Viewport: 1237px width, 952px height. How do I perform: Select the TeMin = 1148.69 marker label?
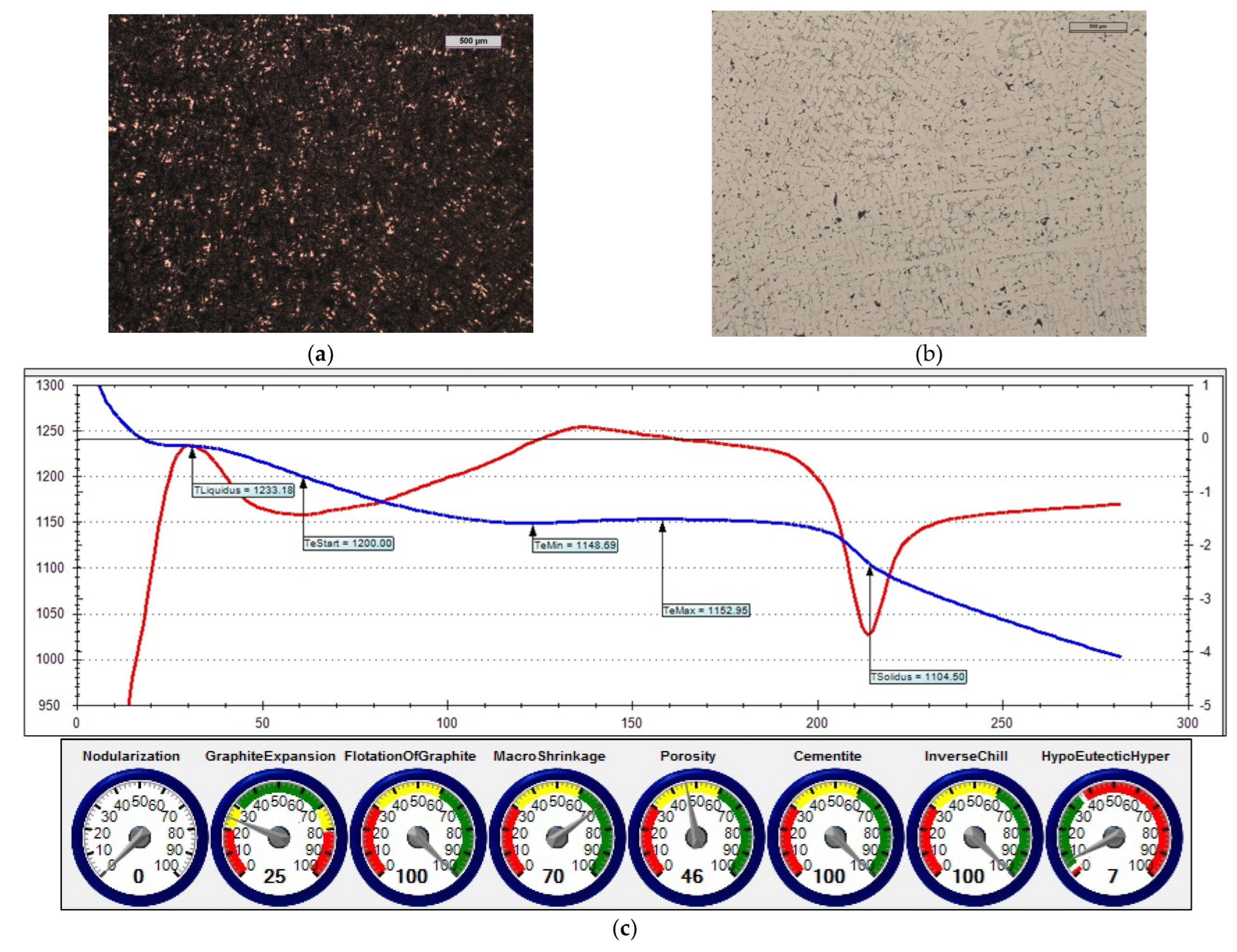575,545
